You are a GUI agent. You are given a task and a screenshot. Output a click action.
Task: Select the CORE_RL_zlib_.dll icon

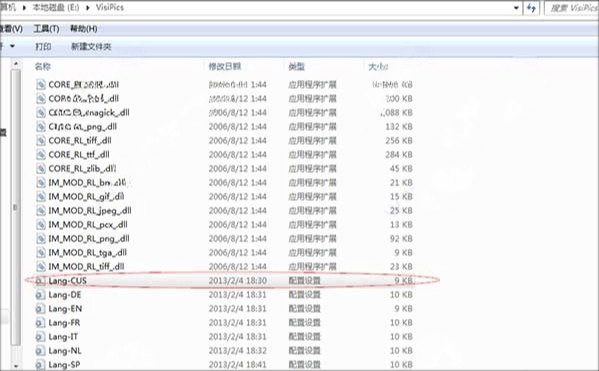tap(40, 168)
